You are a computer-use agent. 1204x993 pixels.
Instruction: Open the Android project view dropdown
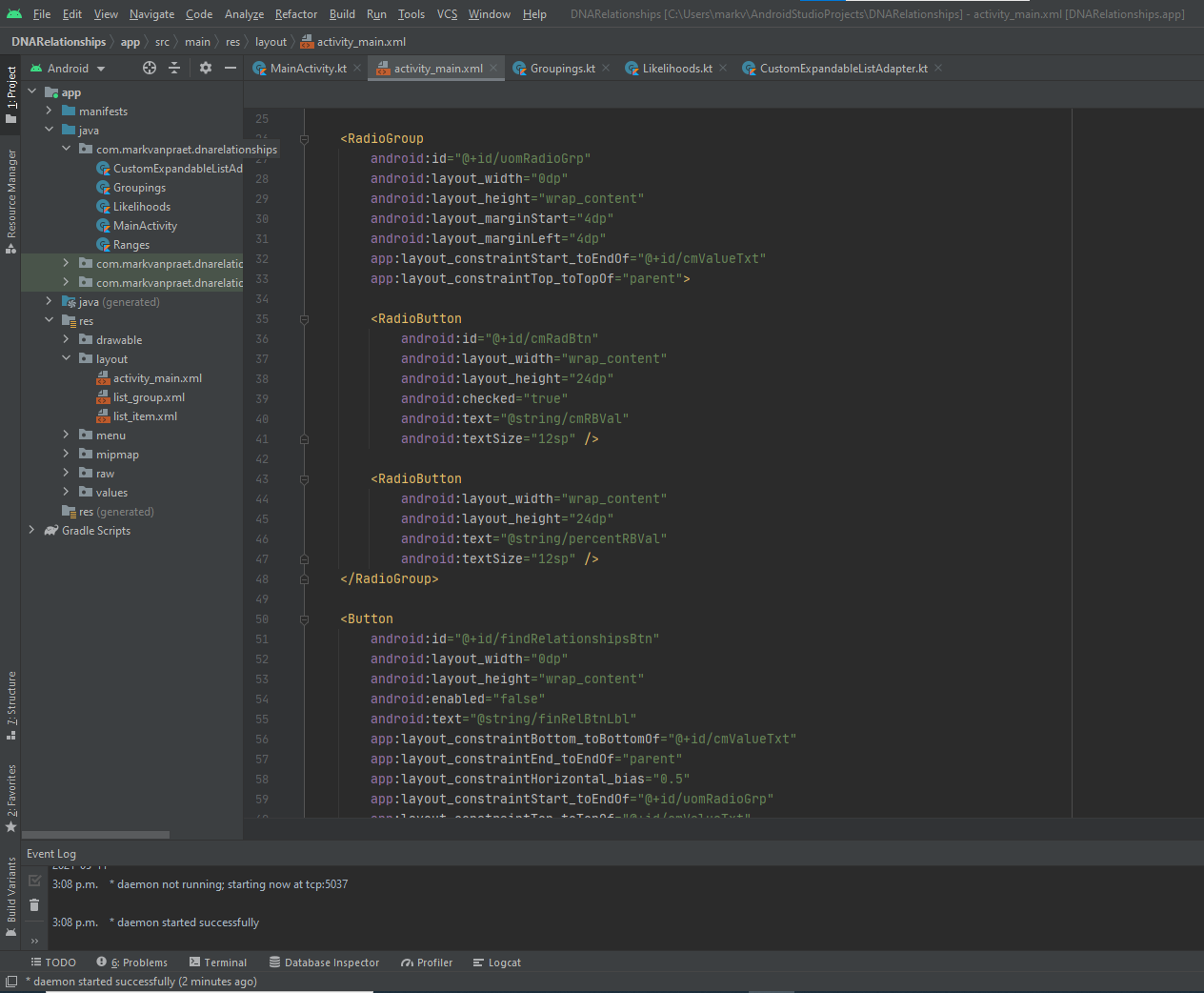pos(68,69)
